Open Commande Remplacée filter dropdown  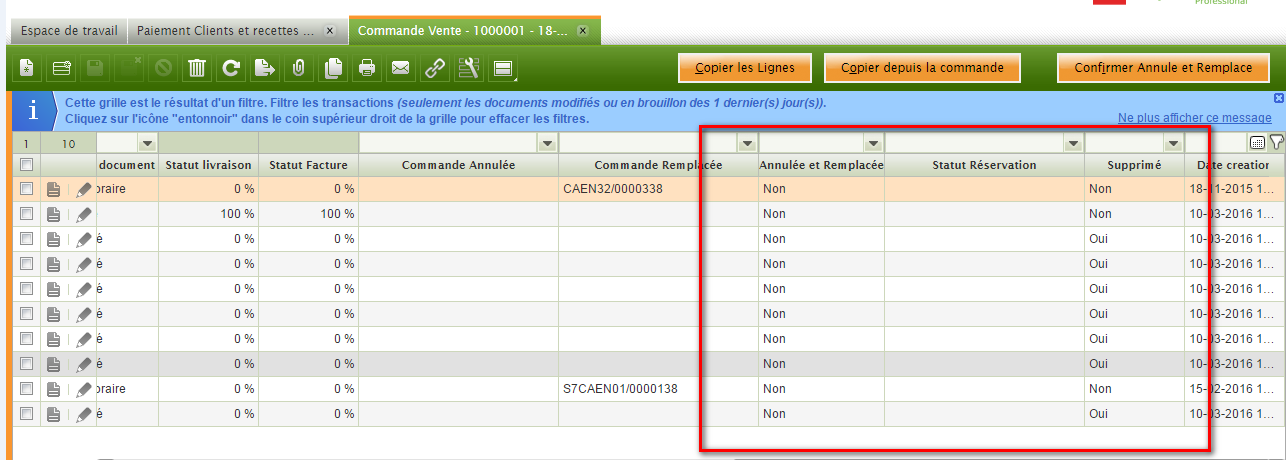click(x=746, y=144)
